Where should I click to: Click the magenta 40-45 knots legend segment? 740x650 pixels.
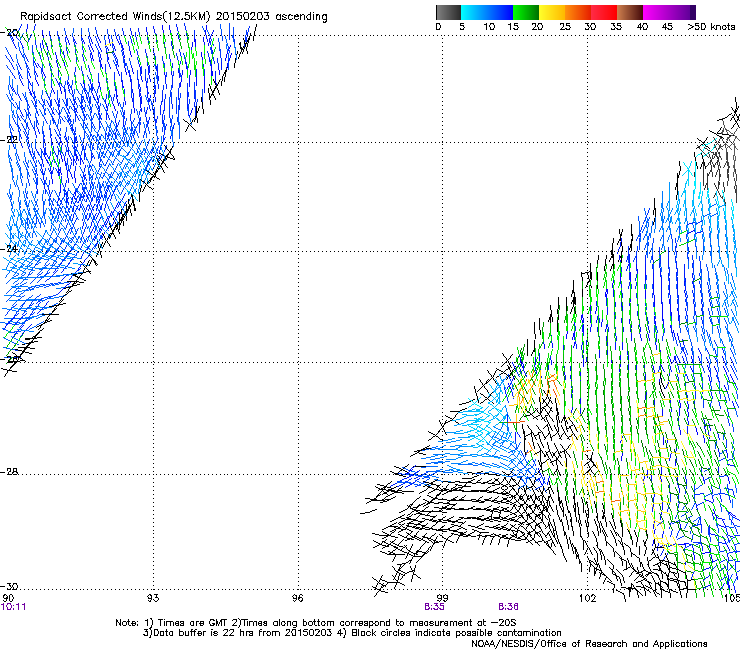[656, 12]
